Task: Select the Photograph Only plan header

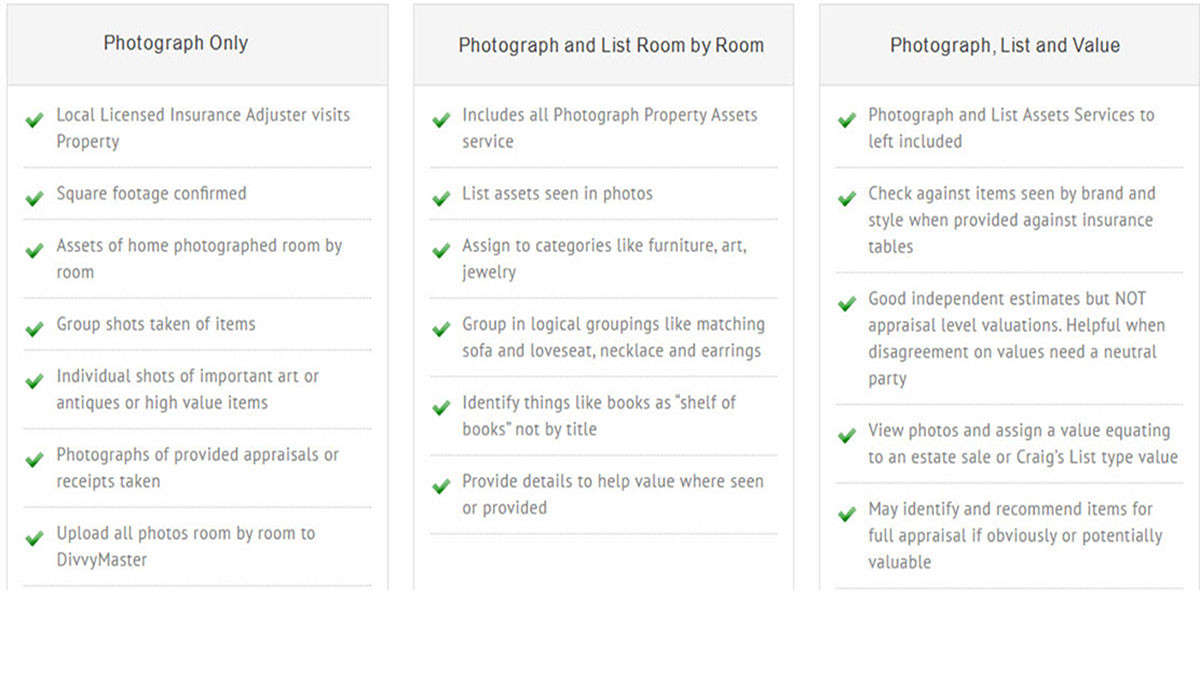Action: [x=176, y=43]
